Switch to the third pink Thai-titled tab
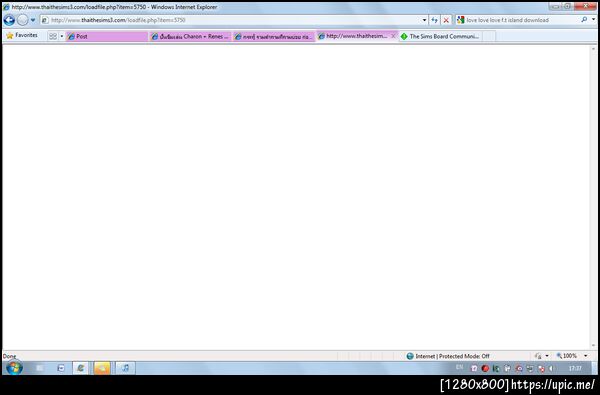 click(x=274, y=36)
